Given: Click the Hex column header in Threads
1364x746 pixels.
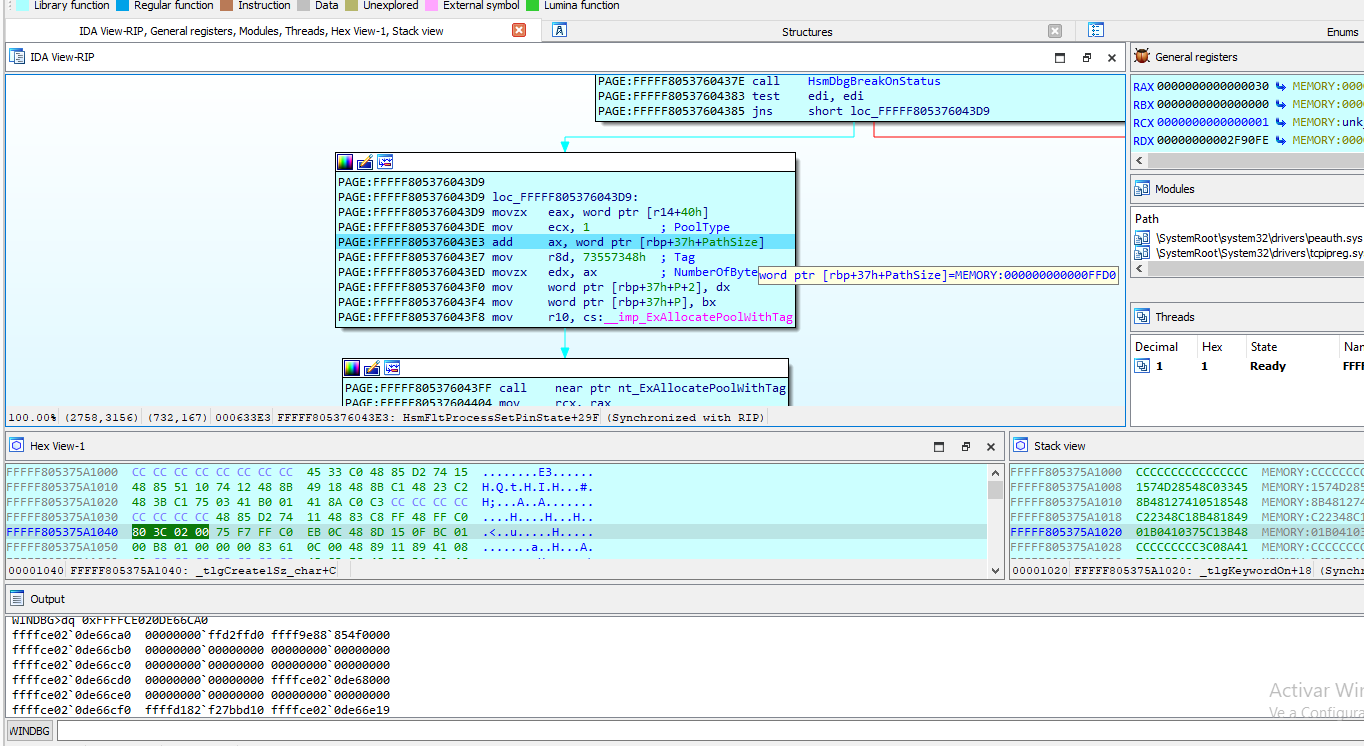Looking at the screenshot, I should coord(1212,346).
